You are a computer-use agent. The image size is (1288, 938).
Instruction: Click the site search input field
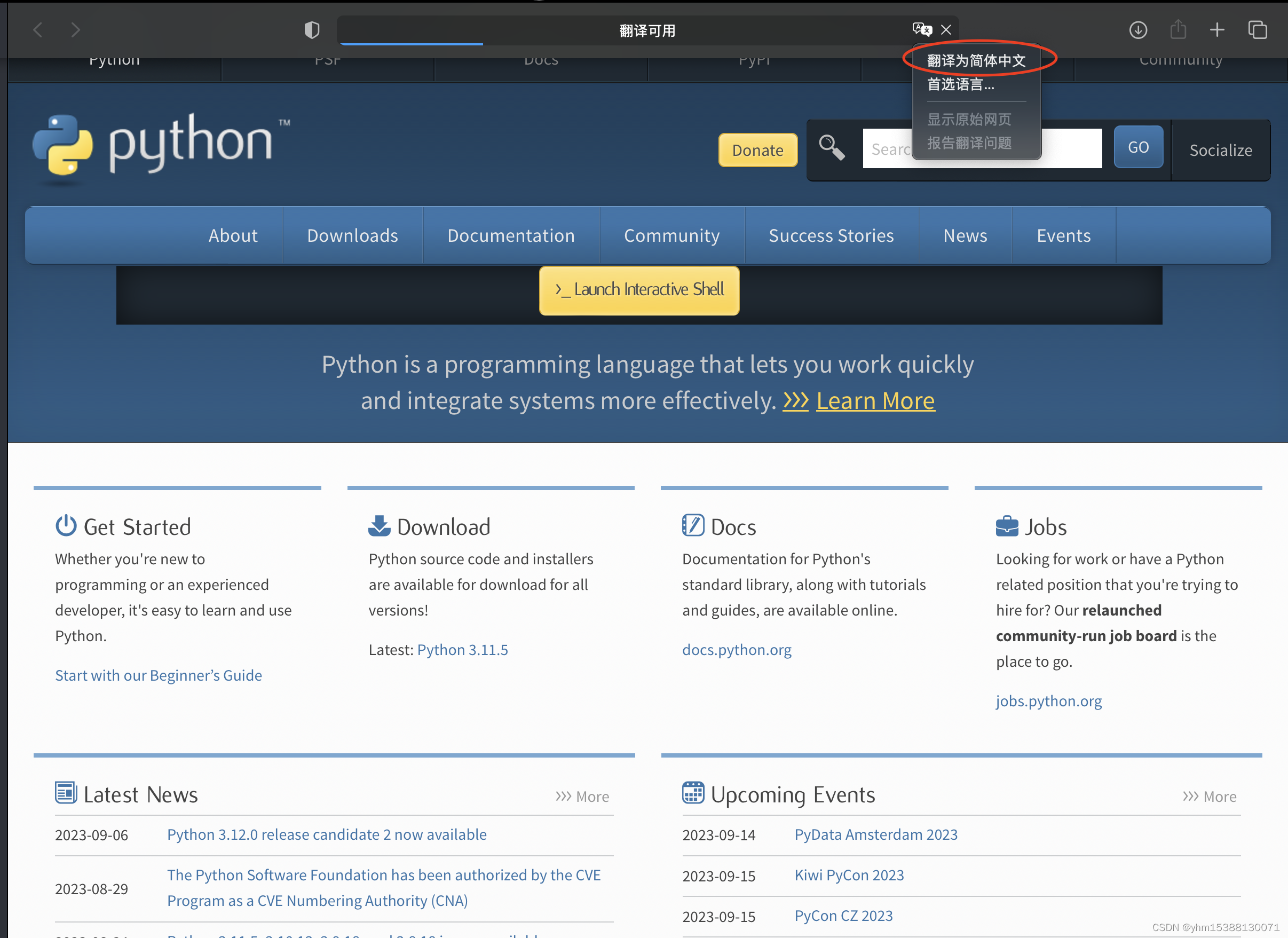pyautogui.click(x=982, y=148)
